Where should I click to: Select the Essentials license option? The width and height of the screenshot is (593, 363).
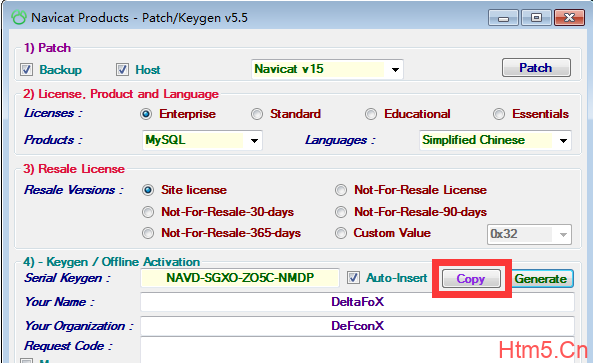pyautogui.click(x=499, y=114)
